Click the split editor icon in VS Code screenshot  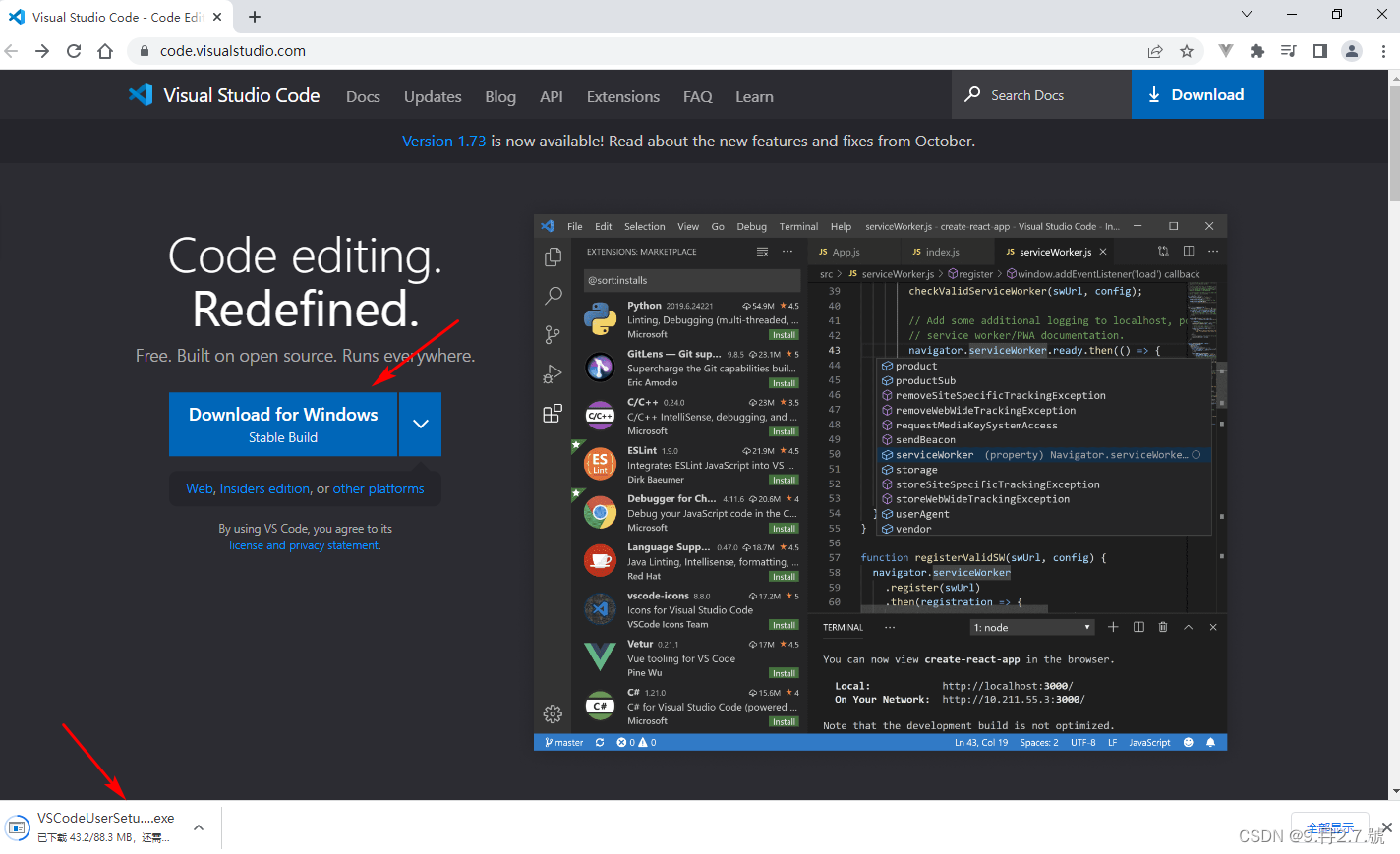[1189, 252]
